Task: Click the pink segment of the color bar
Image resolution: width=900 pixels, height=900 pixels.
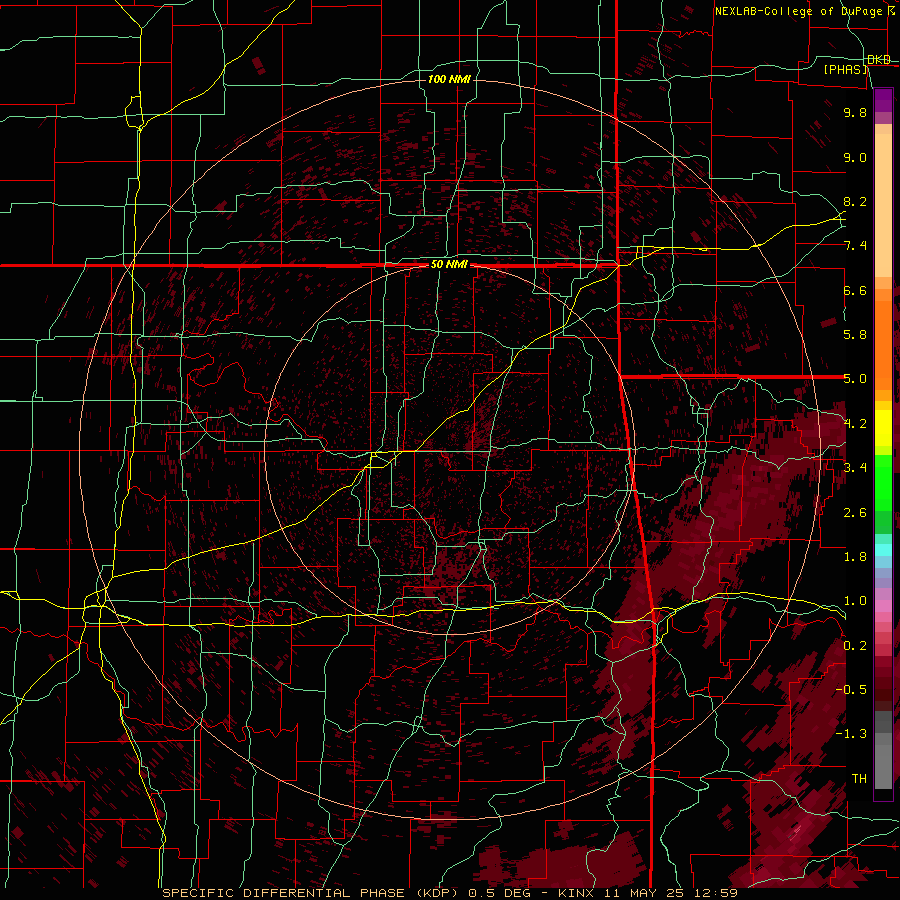Action: point(883,606)
